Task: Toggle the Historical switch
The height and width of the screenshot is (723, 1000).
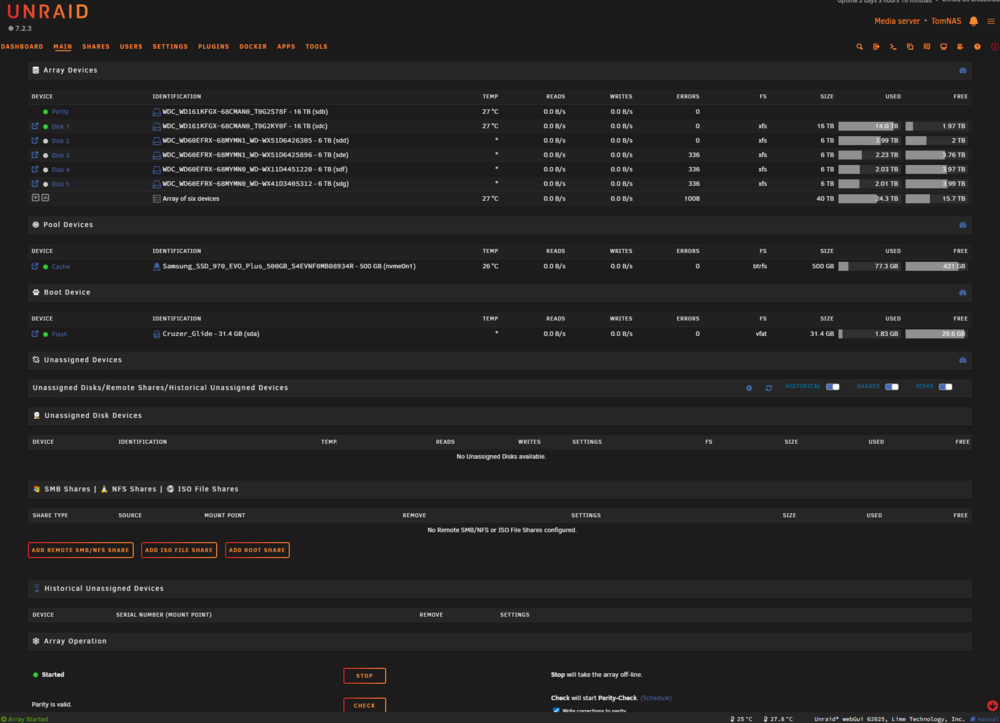Action: tap(832, 387)
